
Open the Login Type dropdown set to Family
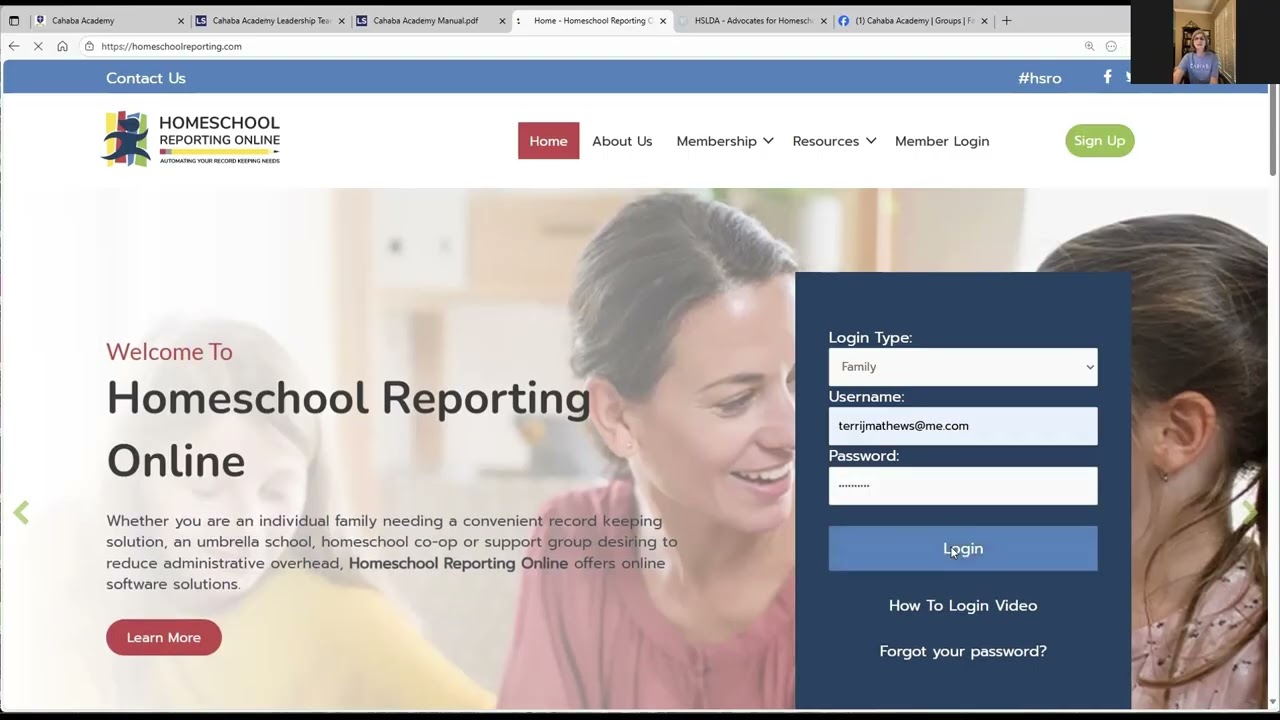(x=963, y=367)
